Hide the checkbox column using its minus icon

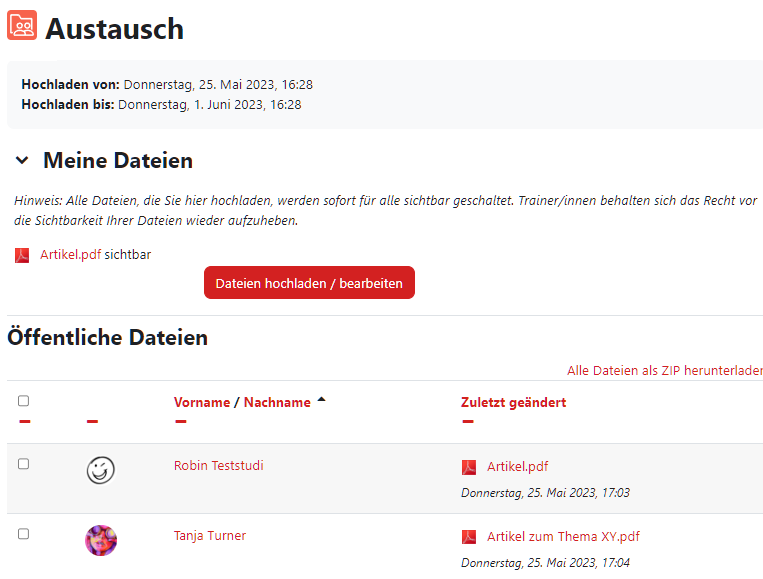25,421
